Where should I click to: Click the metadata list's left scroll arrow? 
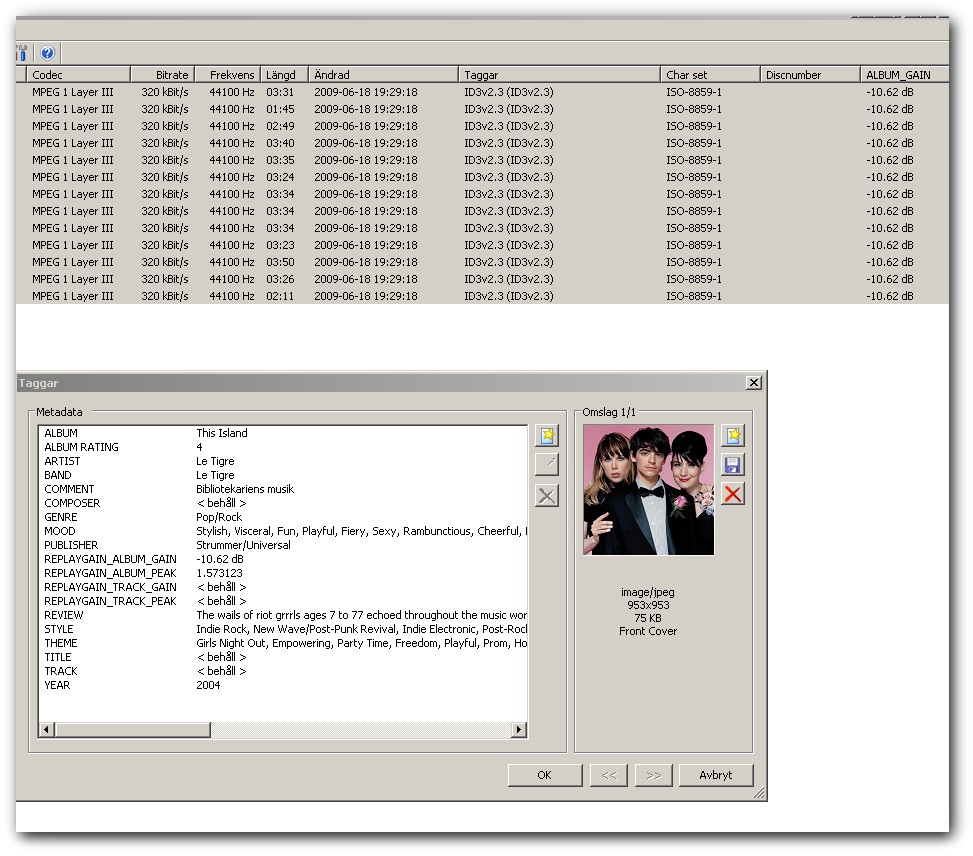(46, 731)
